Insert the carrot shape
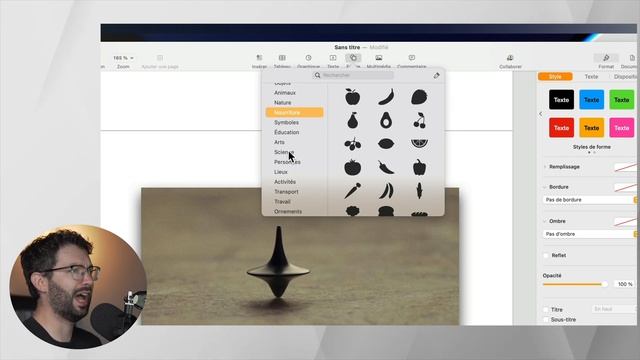 coord(352,191)
